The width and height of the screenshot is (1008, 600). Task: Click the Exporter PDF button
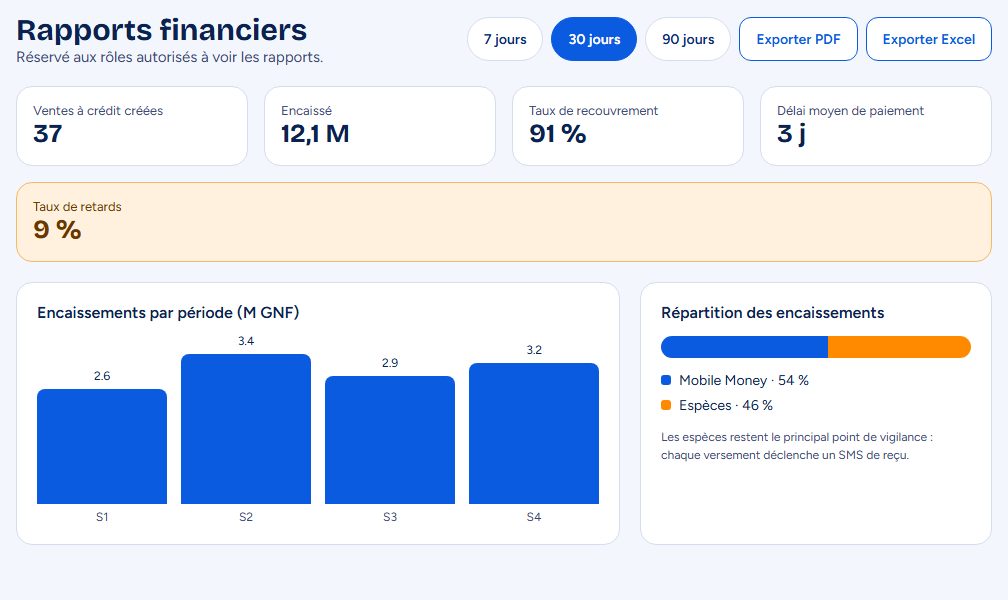point(798,39)
